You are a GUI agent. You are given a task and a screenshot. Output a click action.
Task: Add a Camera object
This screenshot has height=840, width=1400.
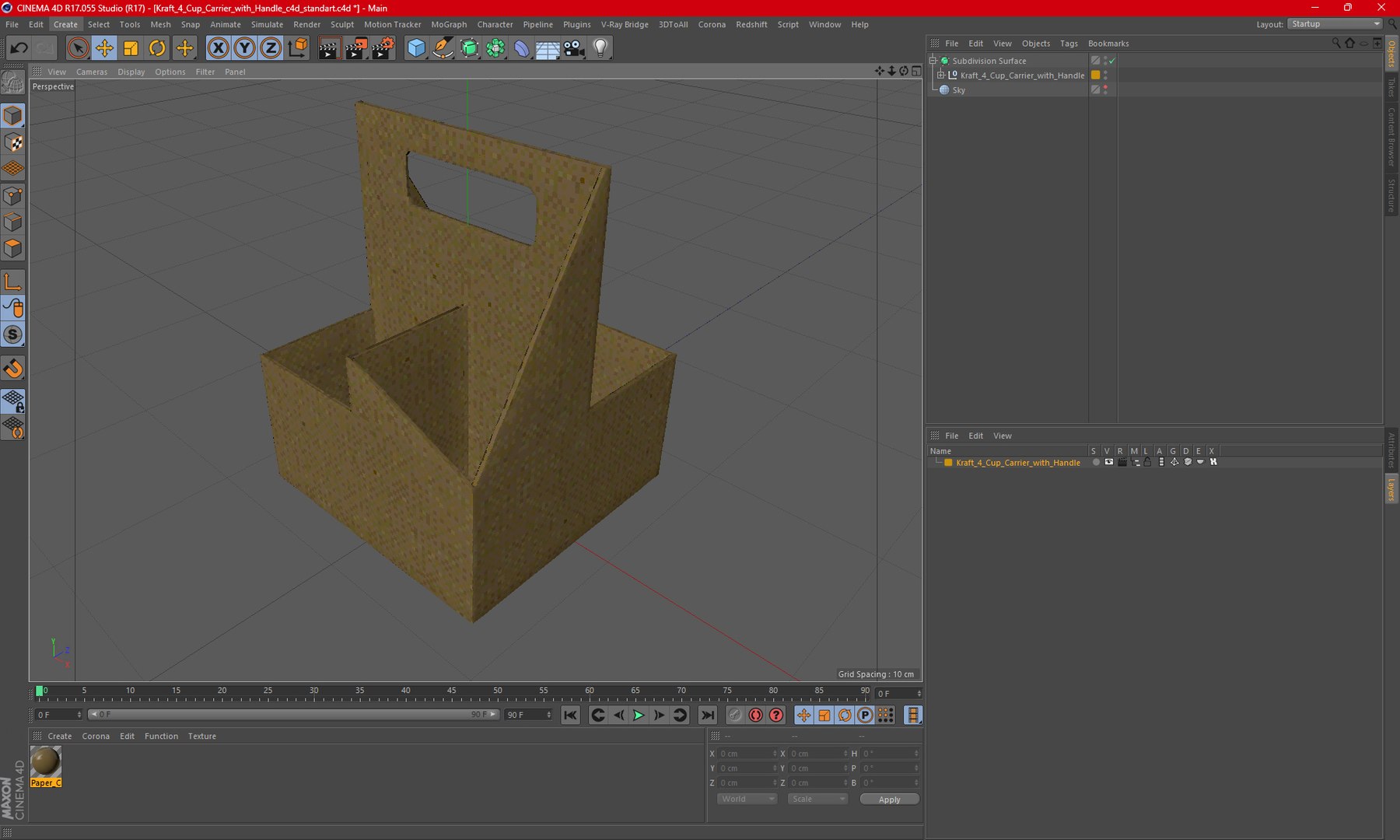(574, 48)
